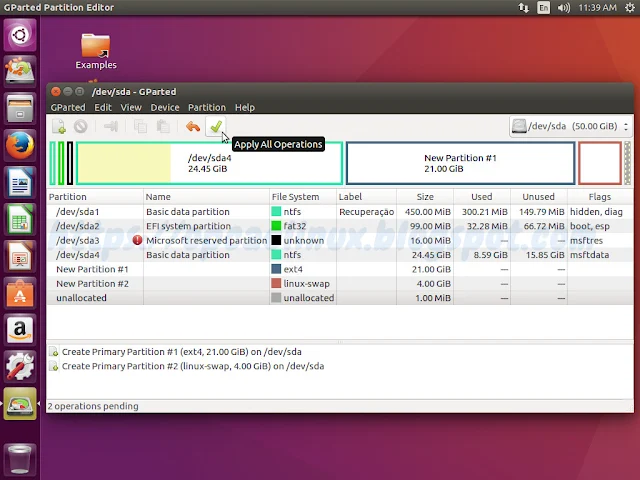Click the Delete partition toolbar icon
Screen dimensions: 640x480
81,127
